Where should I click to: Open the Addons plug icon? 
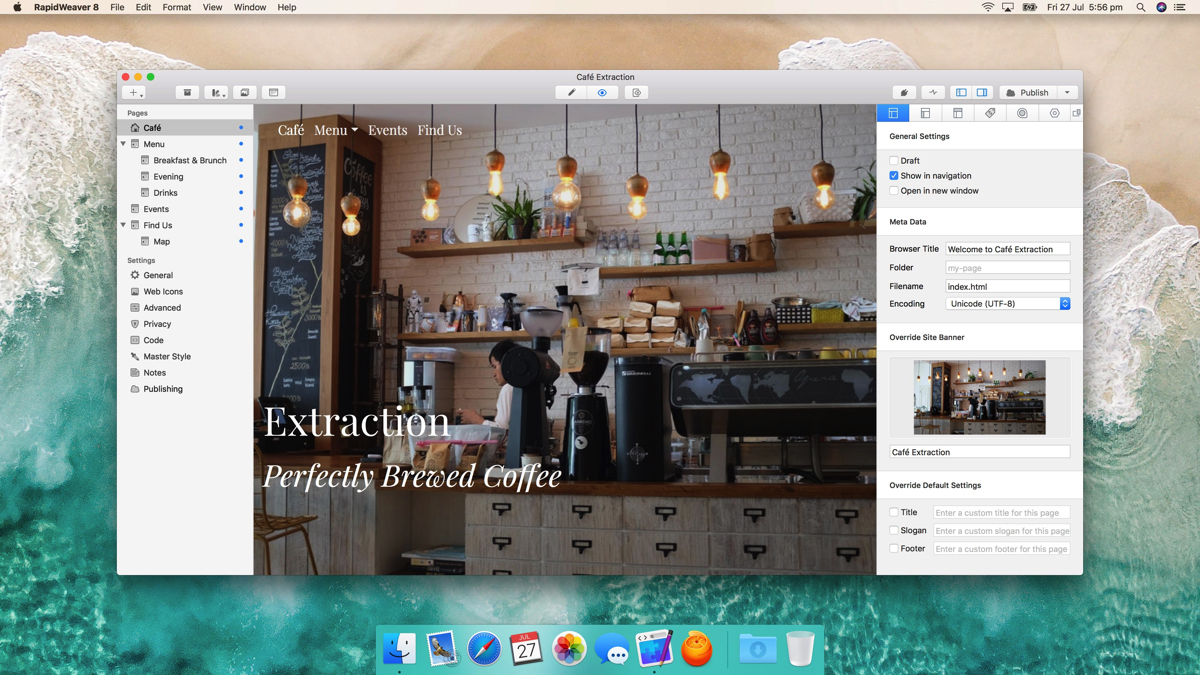coord(904,93)
